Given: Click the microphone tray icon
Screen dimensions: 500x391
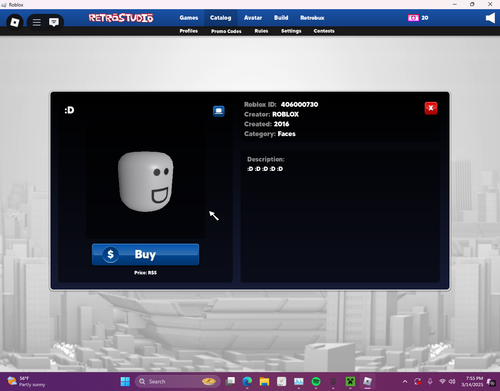Looking at the screenshot, I should tap(430, 381).
